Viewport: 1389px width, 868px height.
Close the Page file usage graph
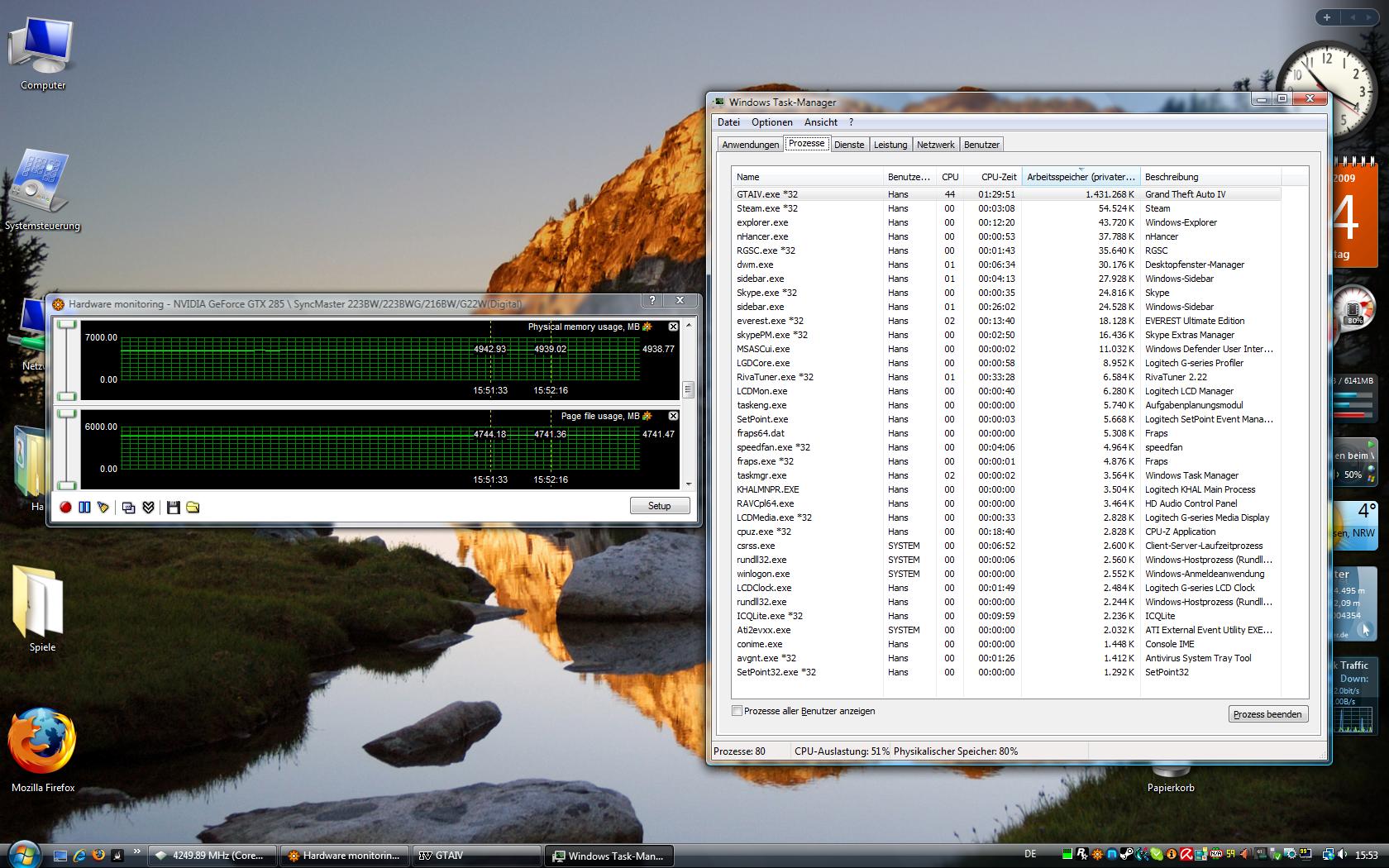pos(673,416)
